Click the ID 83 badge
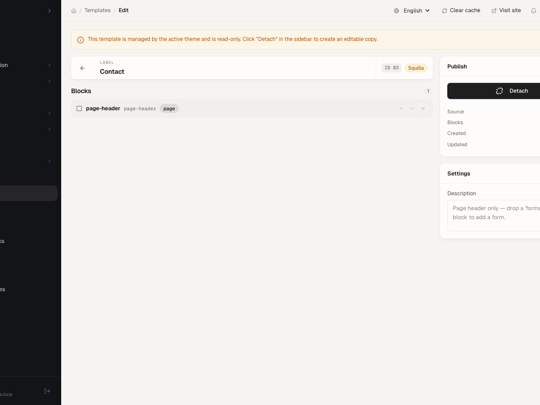540x405 pixels. tap(391, 68)
